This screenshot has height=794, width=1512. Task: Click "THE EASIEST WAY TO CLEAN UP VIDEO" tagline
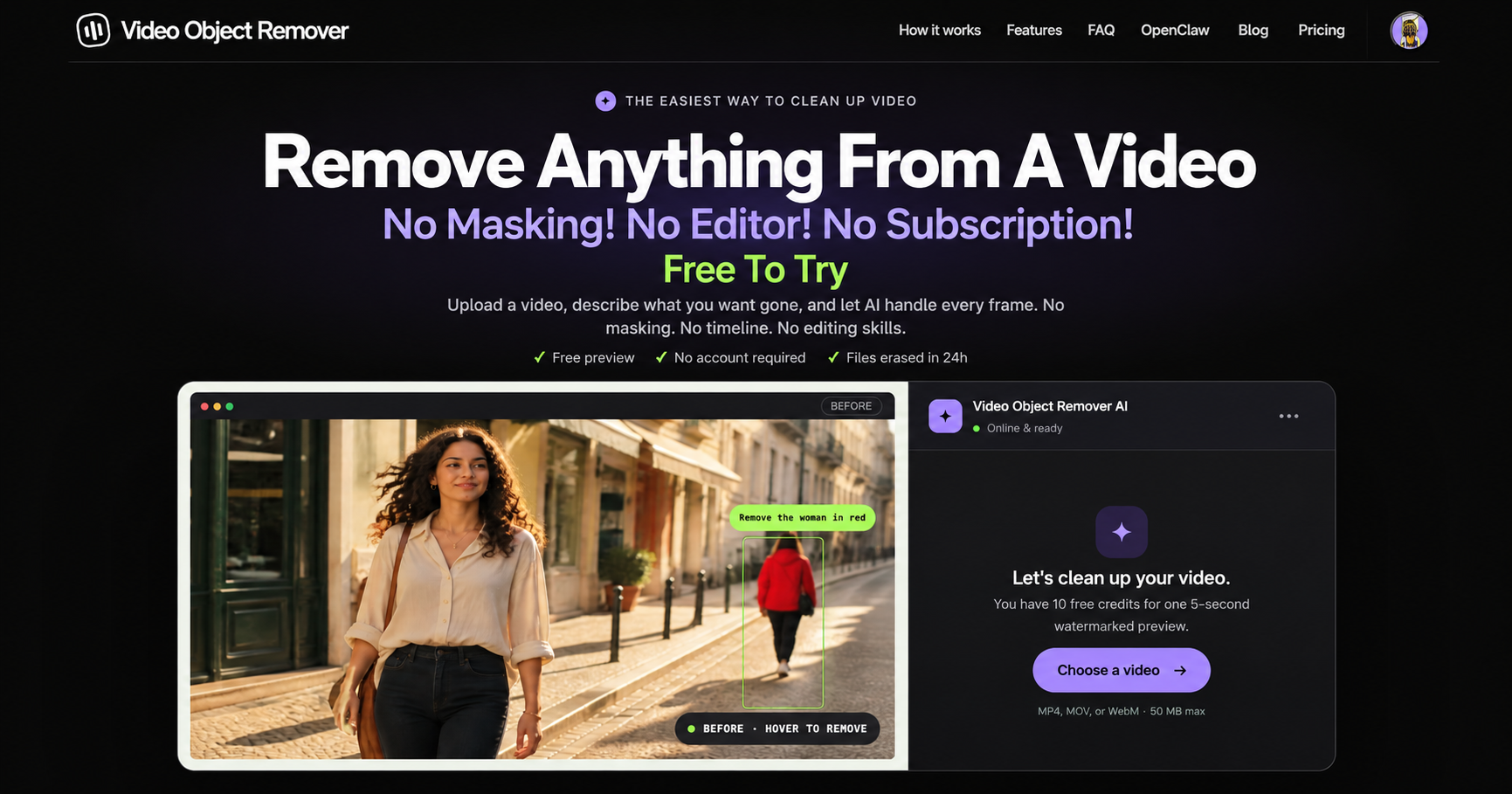[770, 101]
